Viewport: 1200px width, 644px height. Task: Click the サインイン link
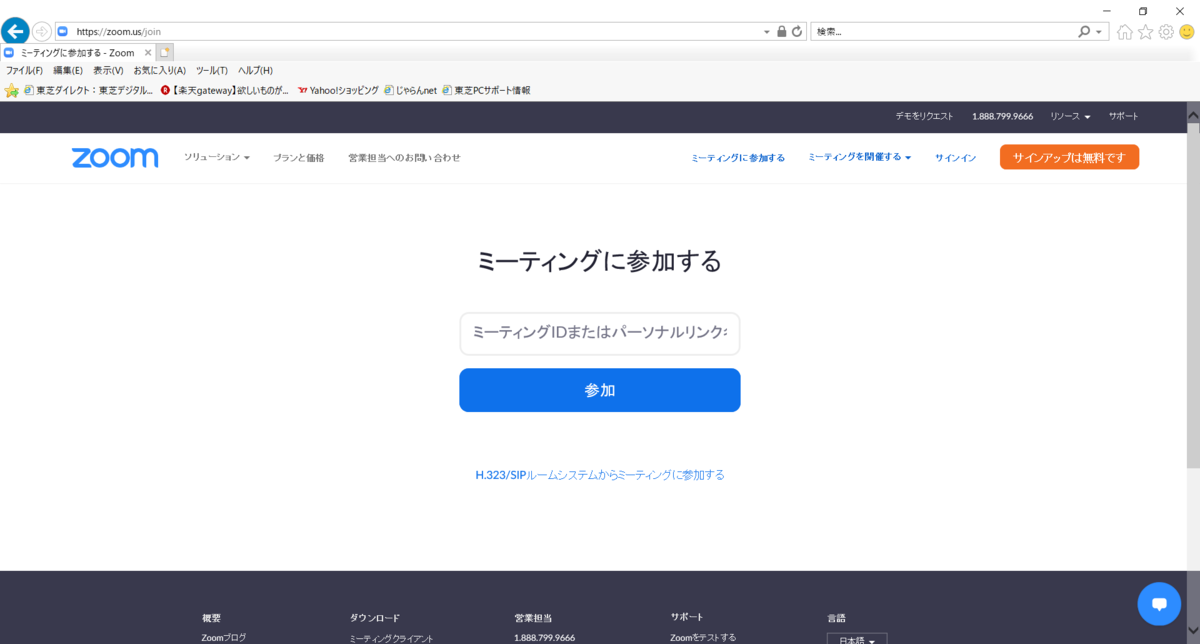click(x=955, y=158)
